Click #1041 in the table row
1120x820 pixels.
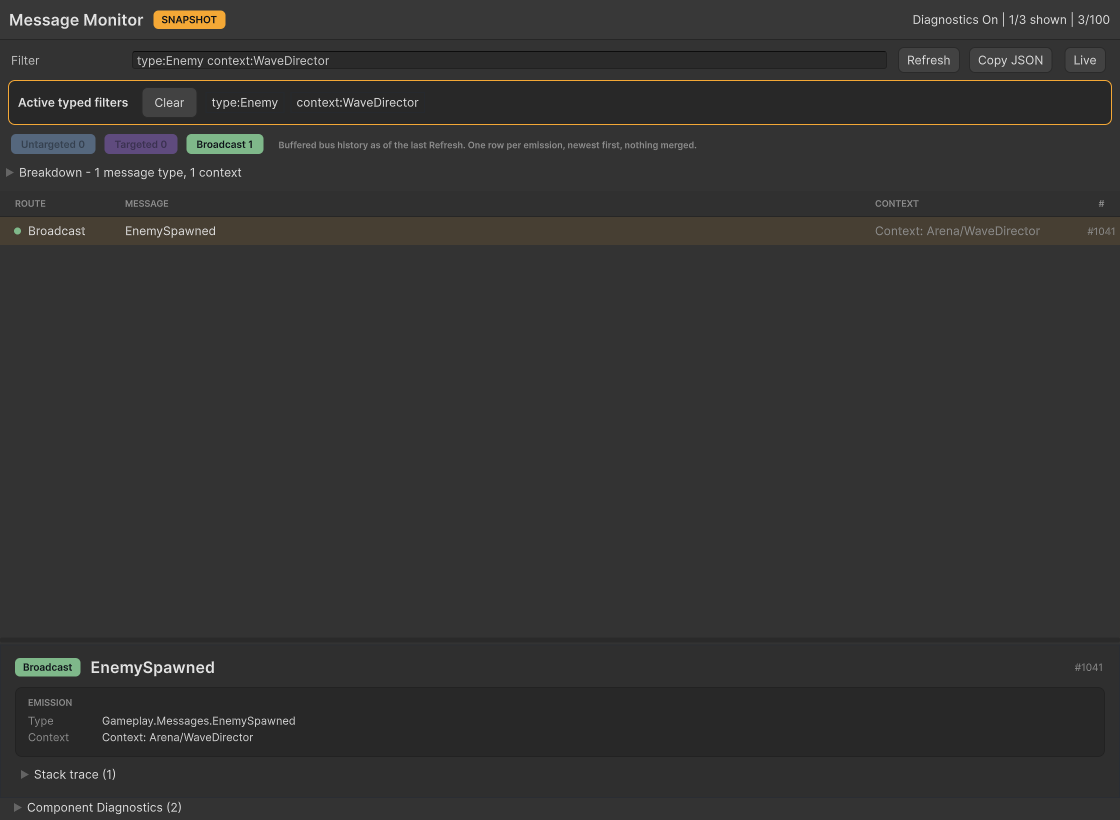1101,231
